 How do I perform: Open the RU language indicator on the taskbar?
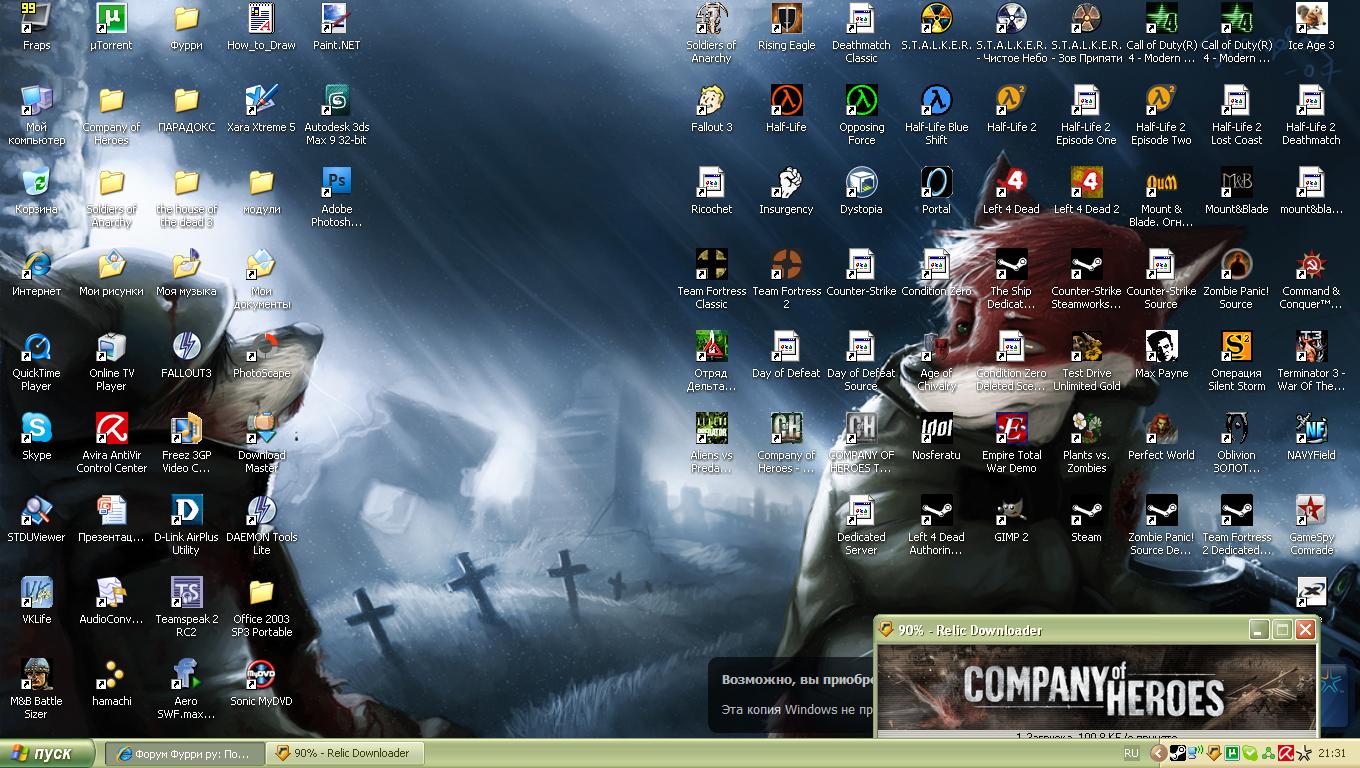click(1131, 753)
